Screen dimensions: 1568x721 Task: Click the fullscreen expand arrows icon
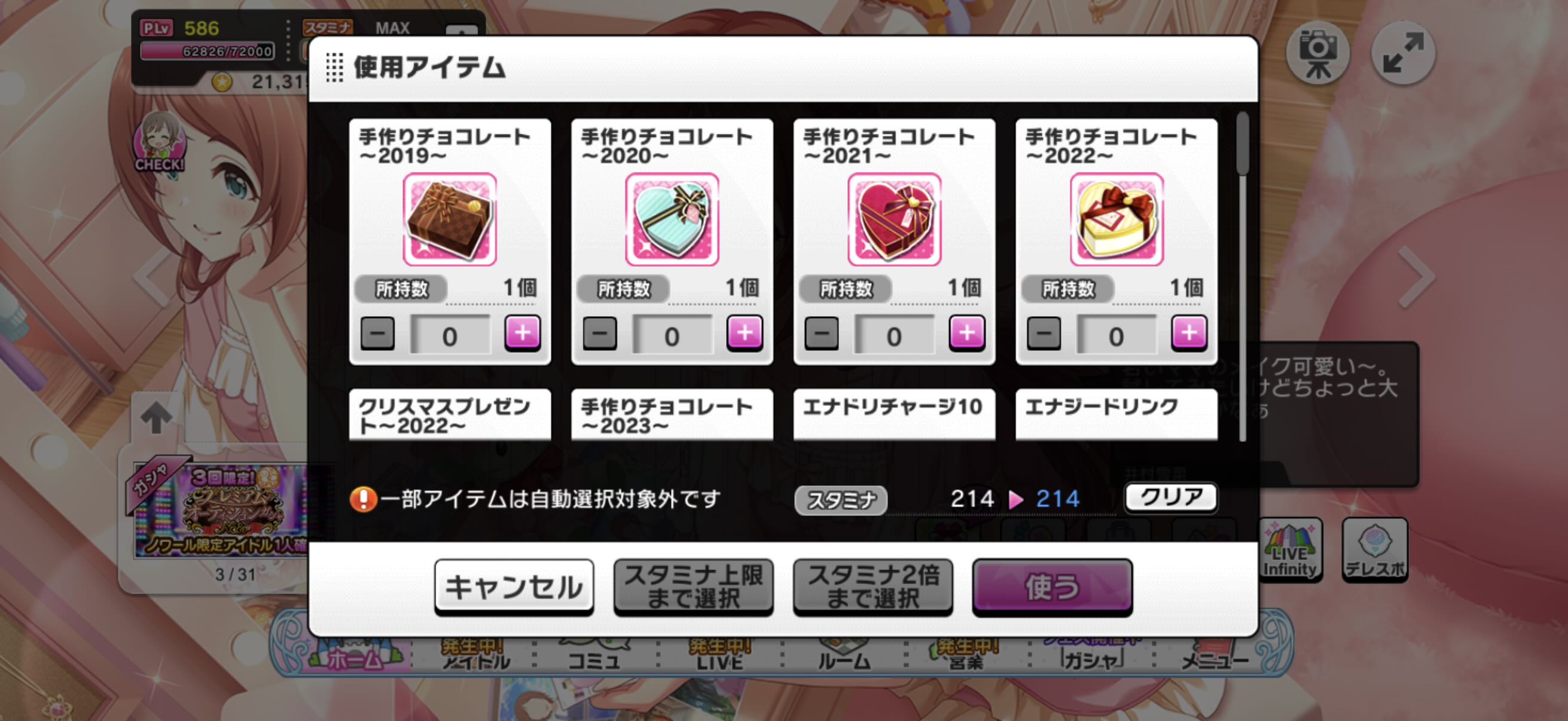tap(1403, 53)
